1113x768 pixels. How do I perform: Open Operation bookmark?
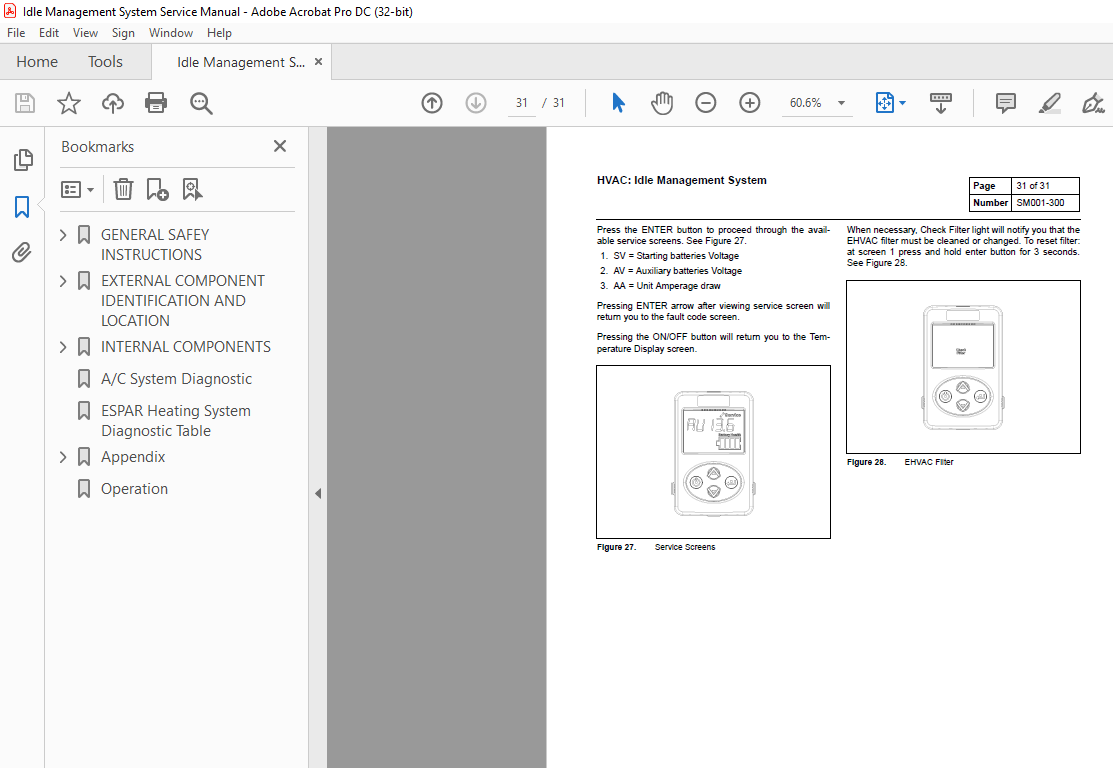click(134, 489)
